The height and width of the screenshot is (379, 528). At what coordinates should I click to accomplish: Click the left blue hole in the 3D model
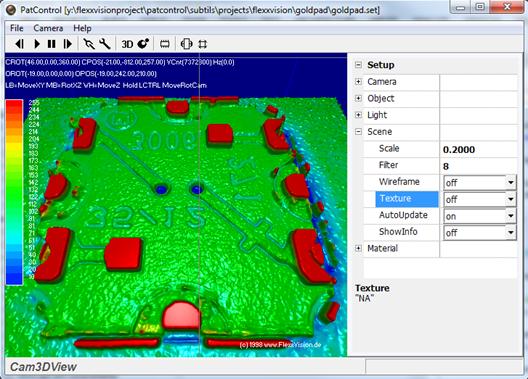click(x=162, y=190)
